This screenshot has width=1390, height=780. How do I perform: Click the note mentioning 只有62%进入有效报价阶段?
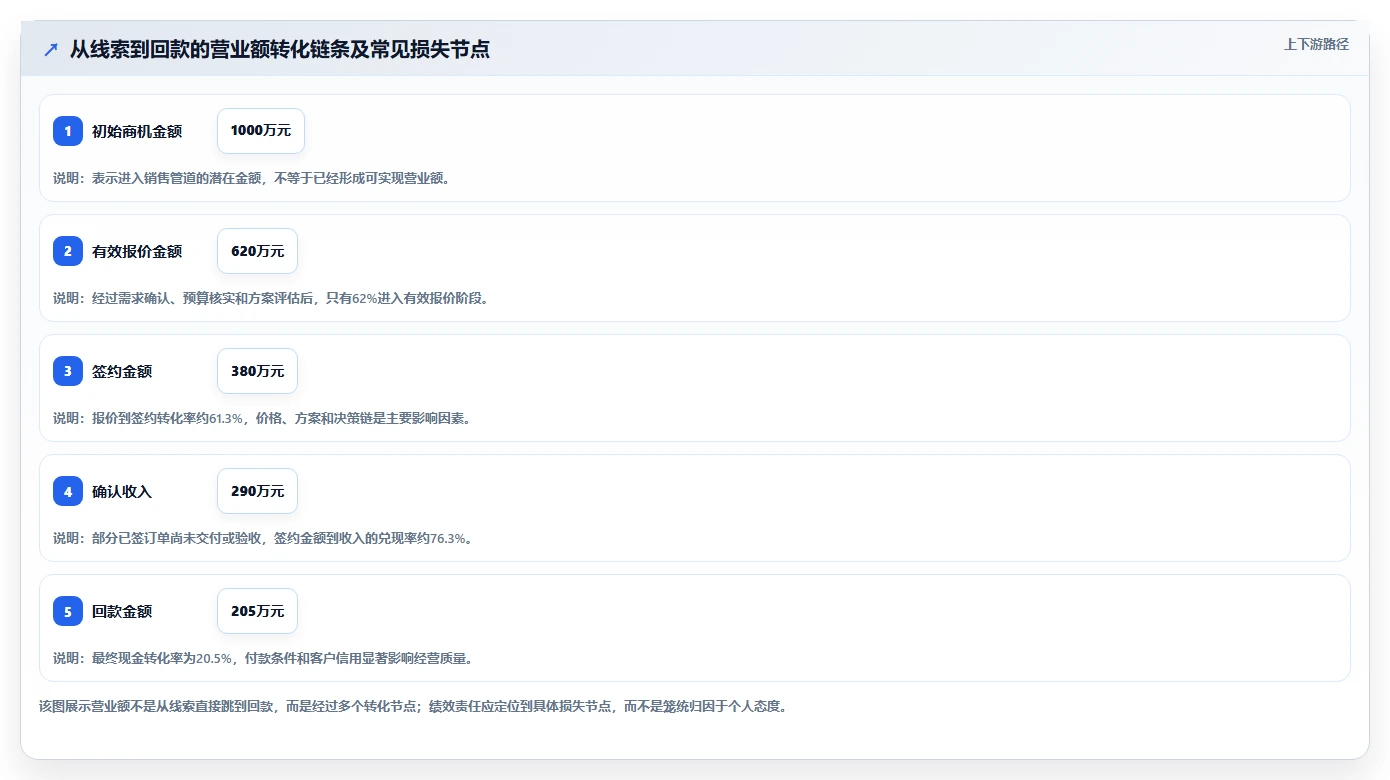[272, 298]
